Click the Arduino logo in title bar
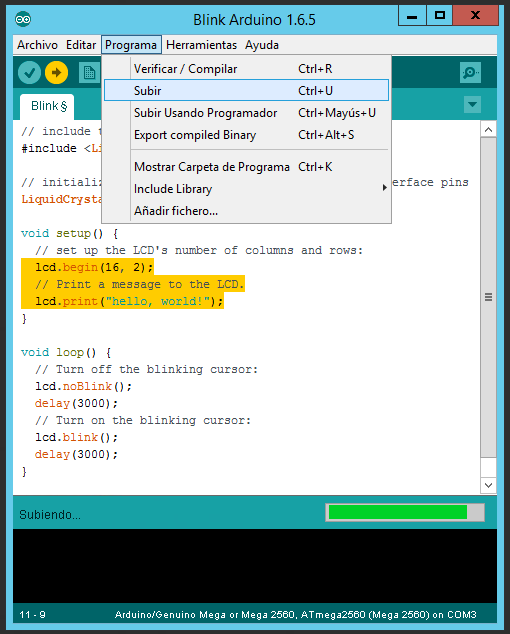This screenshot has width=510, height=634. tap(23, 19)
